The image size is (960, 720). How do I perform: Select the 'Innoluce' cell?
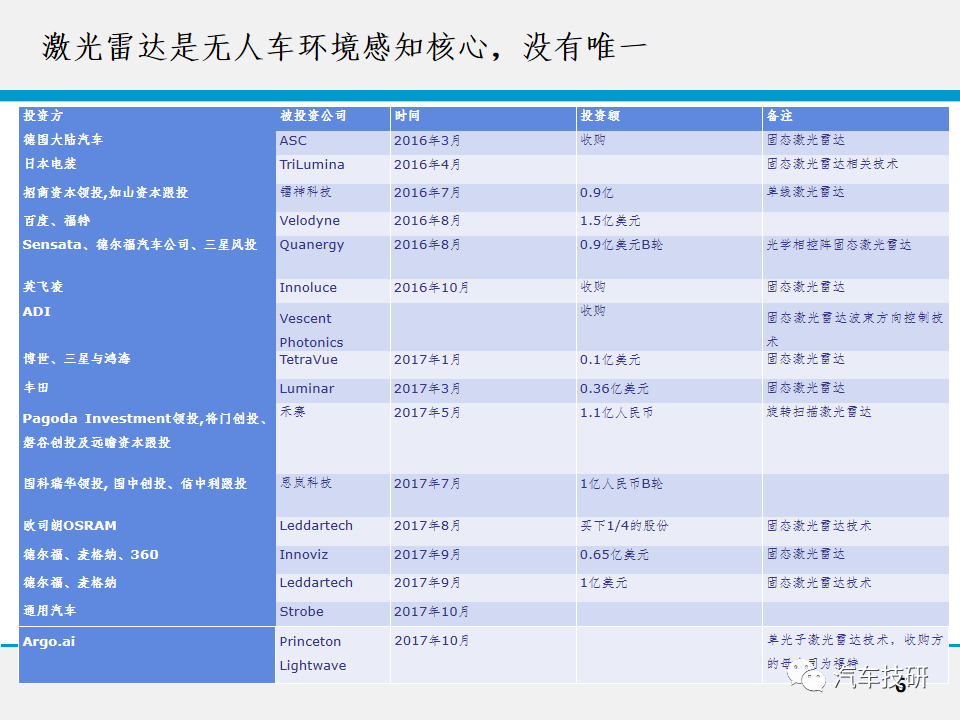coord(333,291)
